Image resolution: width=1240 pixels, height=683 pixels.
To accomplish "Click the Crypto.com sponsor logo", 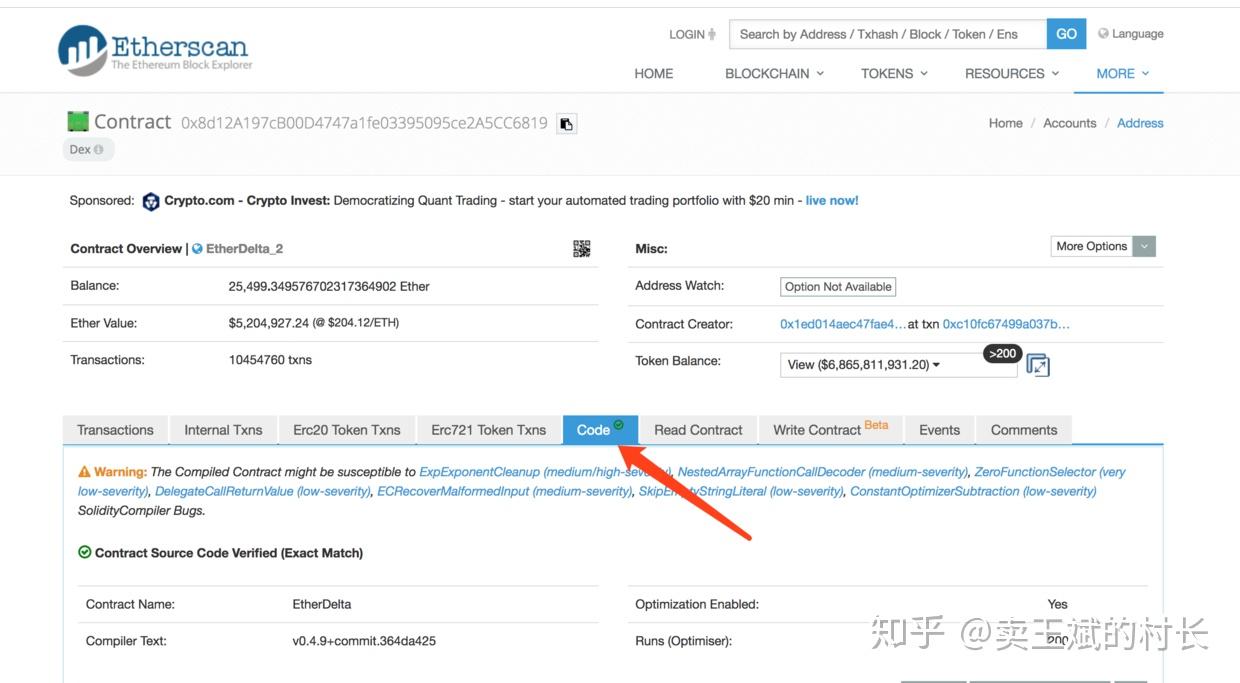I will coord(151,201).
